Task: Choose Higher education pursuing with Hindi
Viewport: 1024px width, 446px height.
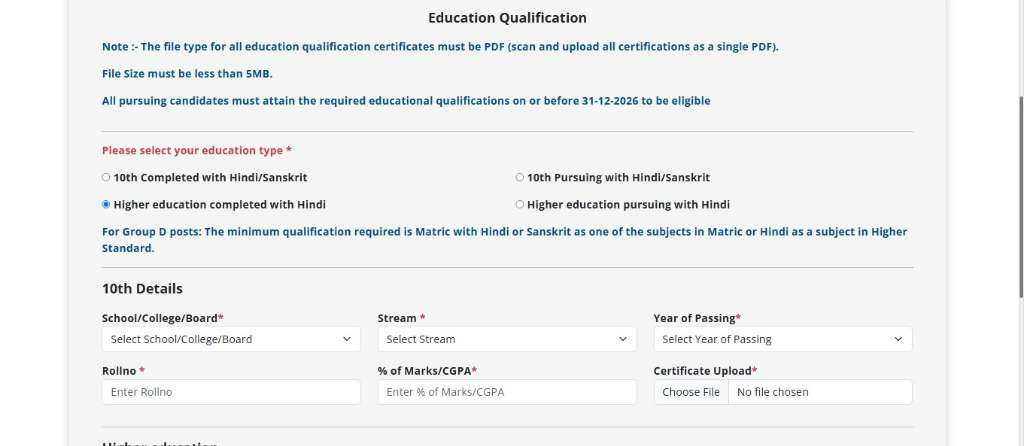Action: pyautogui.click(x=520, y=204)
